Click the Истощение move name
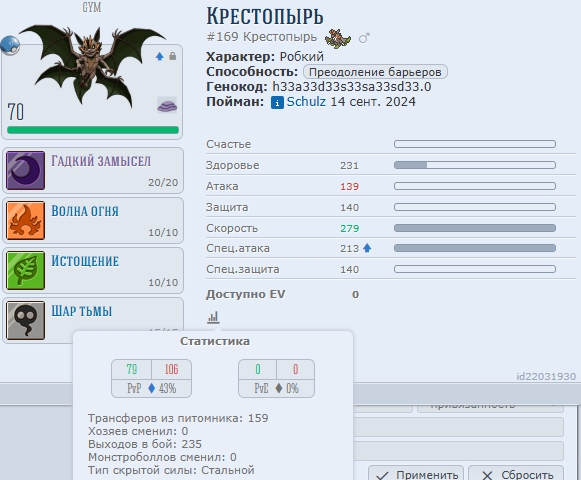The height and width of the screenshot is (480, 581). [85, 261]
